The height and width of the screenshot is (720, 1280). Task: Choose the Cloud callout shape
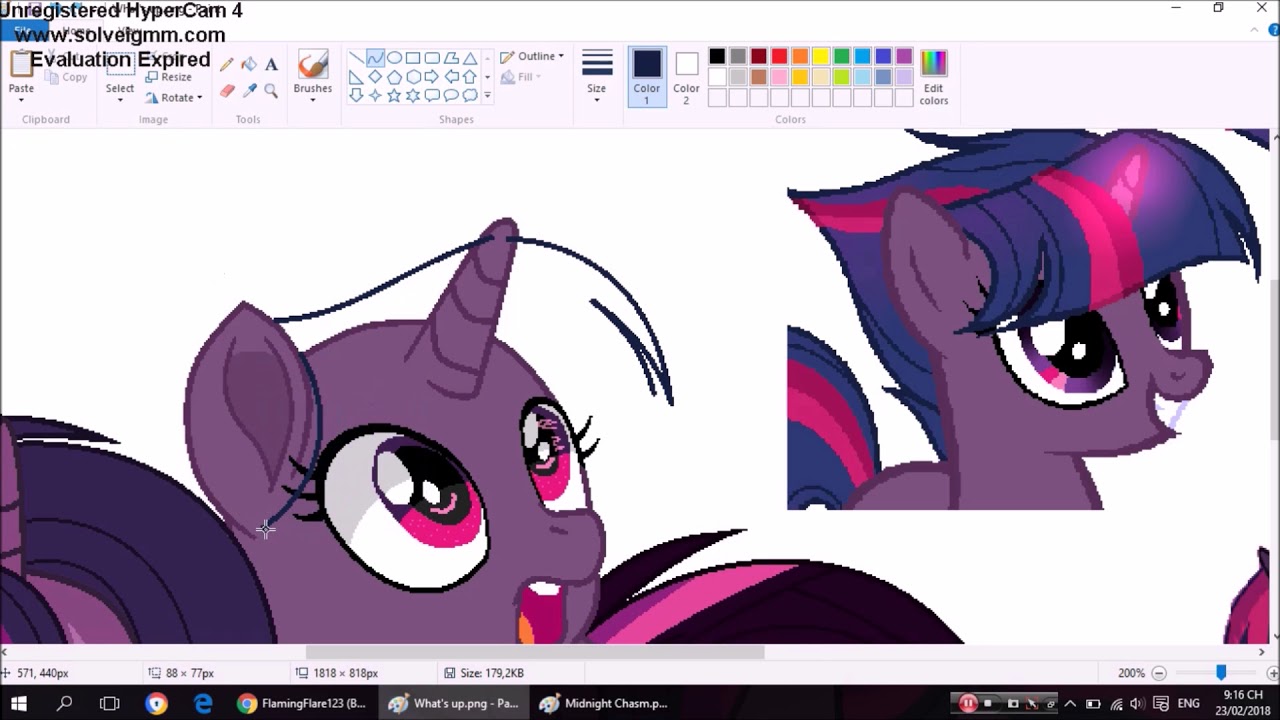point(470,96)
